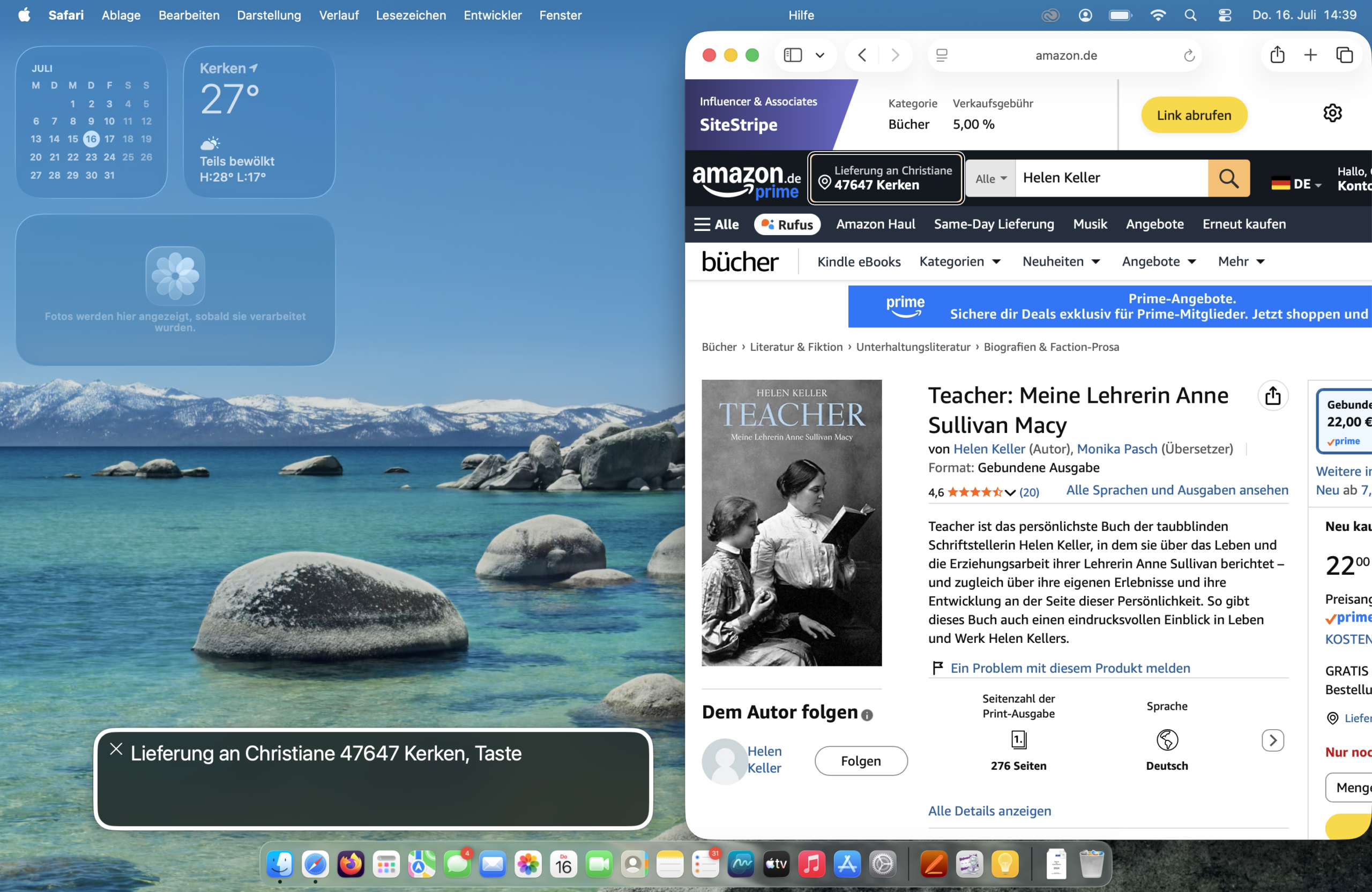The image size is (1372, 892).
Task: Click the Amazon search magnifier button
Action: [1228, 178]
